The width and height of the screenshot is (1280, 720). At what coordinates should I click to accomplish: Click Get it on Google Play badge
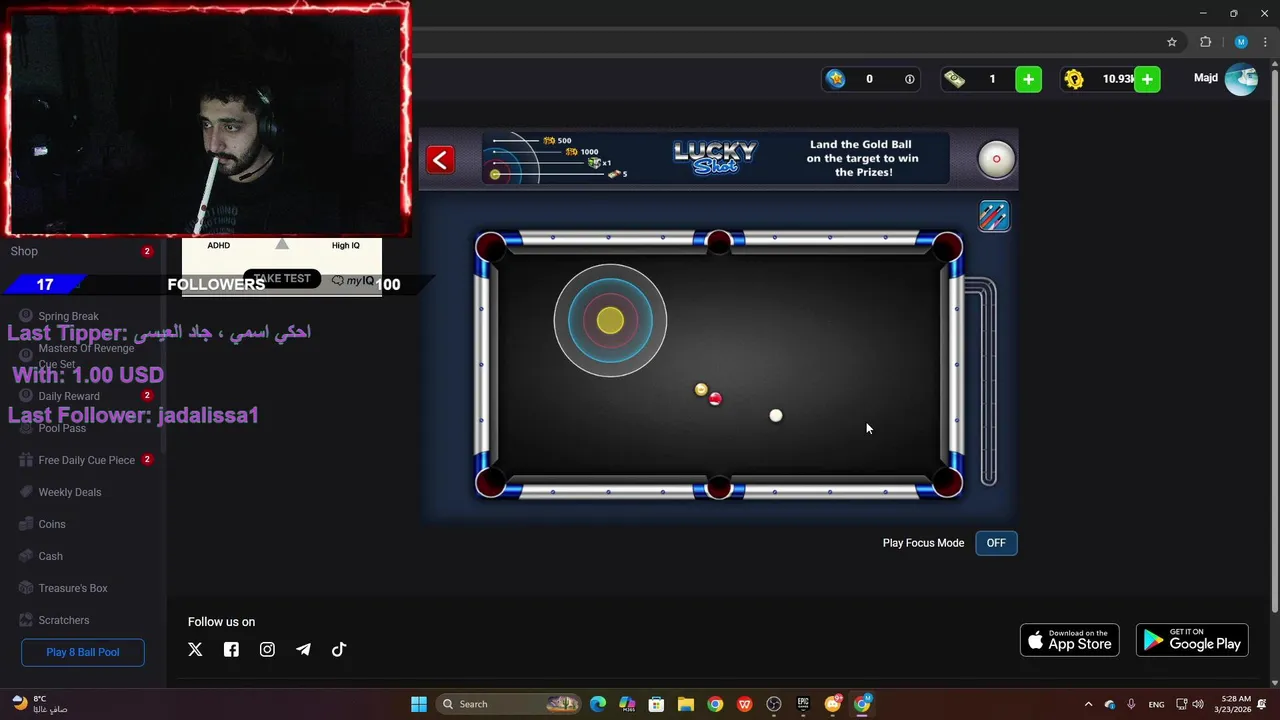[1192, 640]
